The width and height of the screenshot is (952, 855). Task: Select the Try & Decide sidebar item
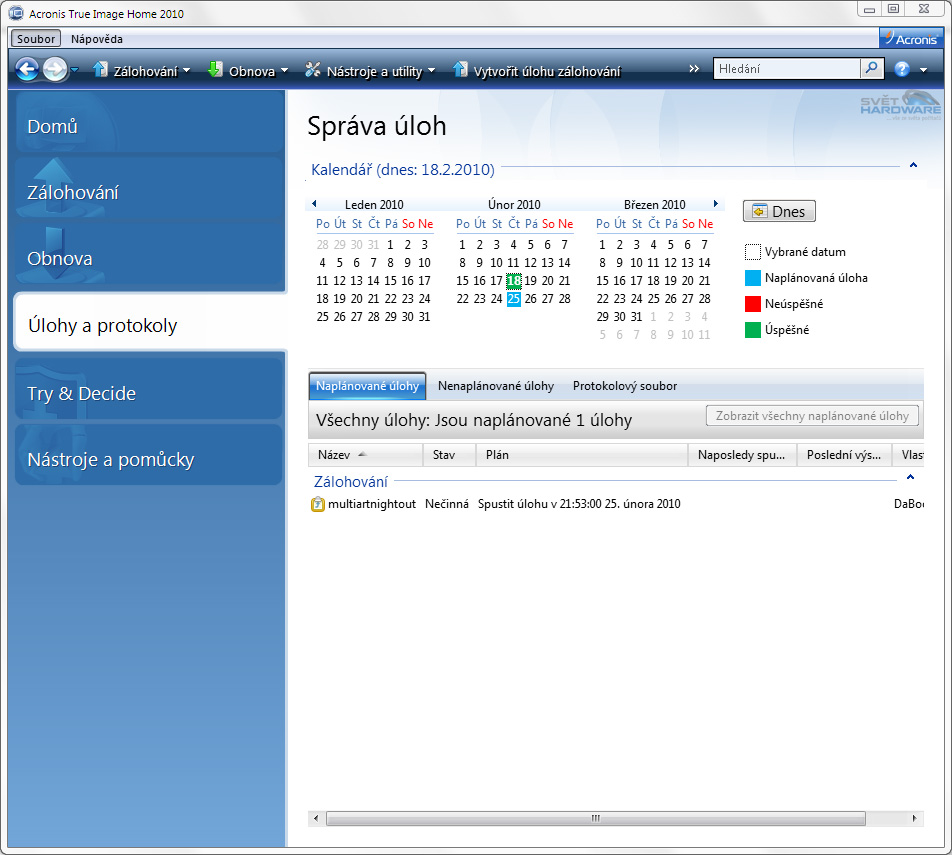click(149, 394)
